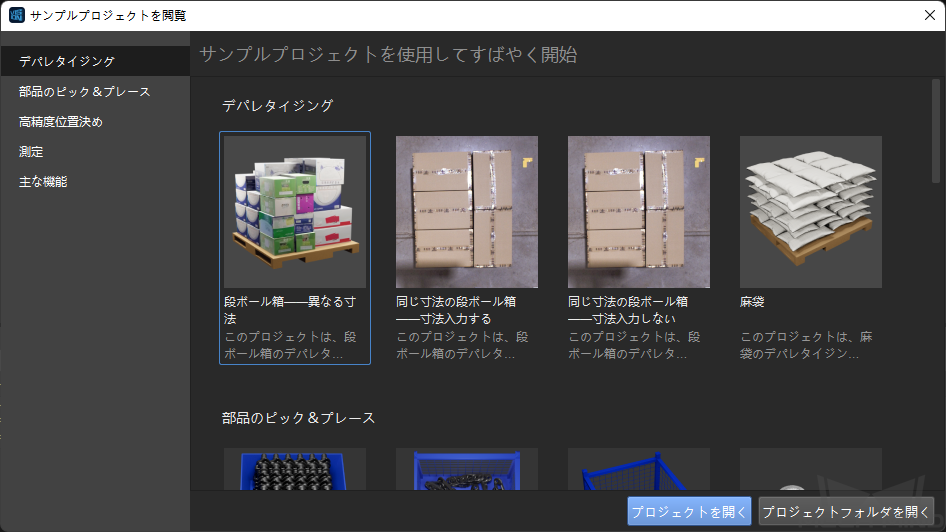Show 主な機能 category

pos(95,182)
